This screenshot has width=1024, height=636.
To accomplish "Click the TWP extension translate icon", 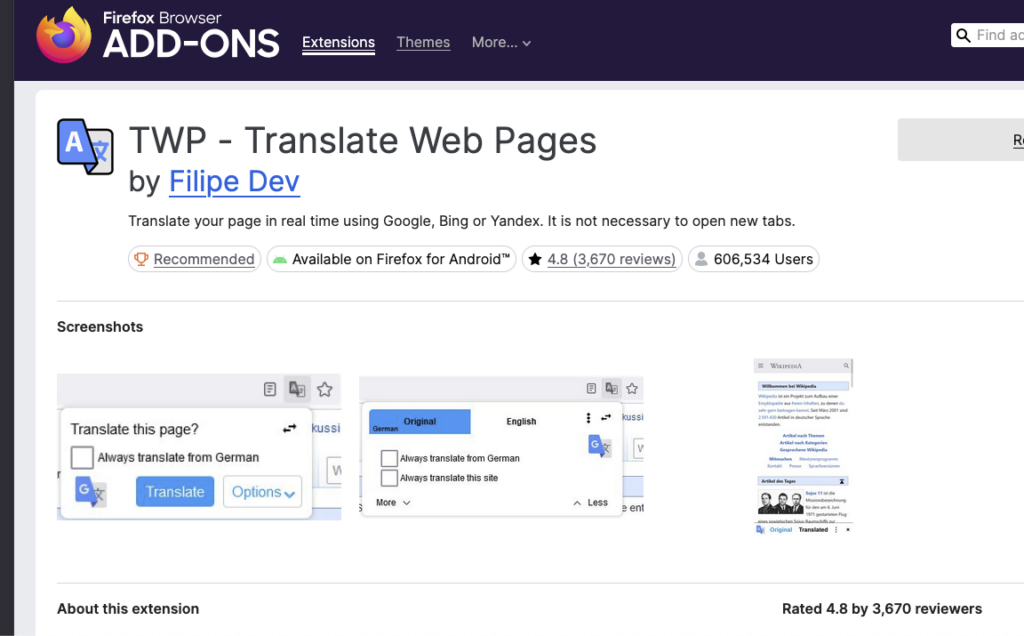I will pyautogui.click(x=85, y=147).
